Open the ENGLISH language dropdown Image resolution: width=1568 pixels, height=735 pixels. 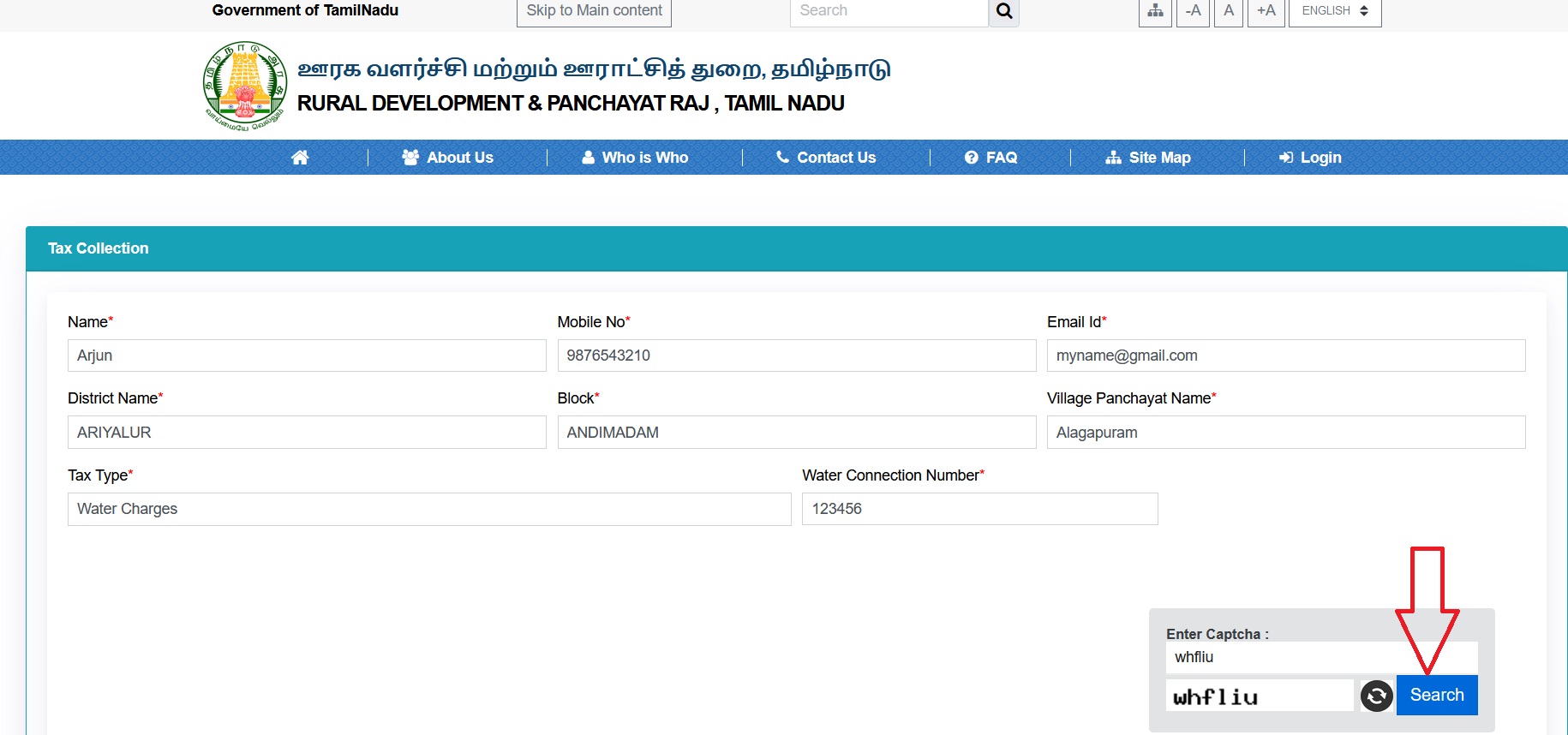coord(1334,11)
